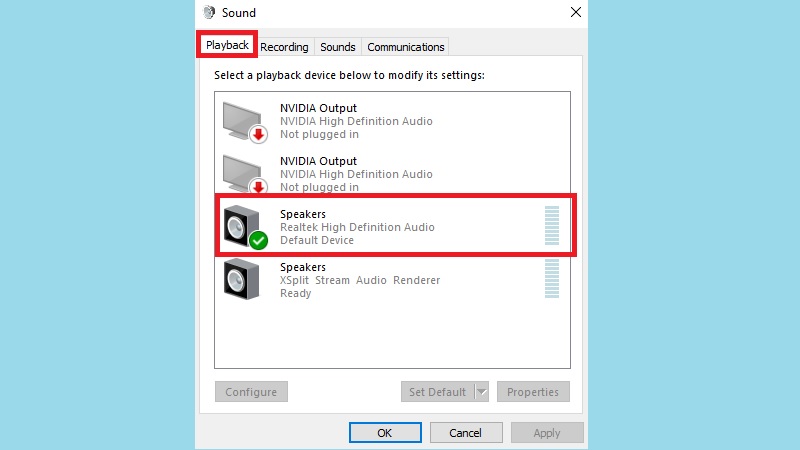
Task: Click 'Default Device' status text
Action: (x=317, y=240)
